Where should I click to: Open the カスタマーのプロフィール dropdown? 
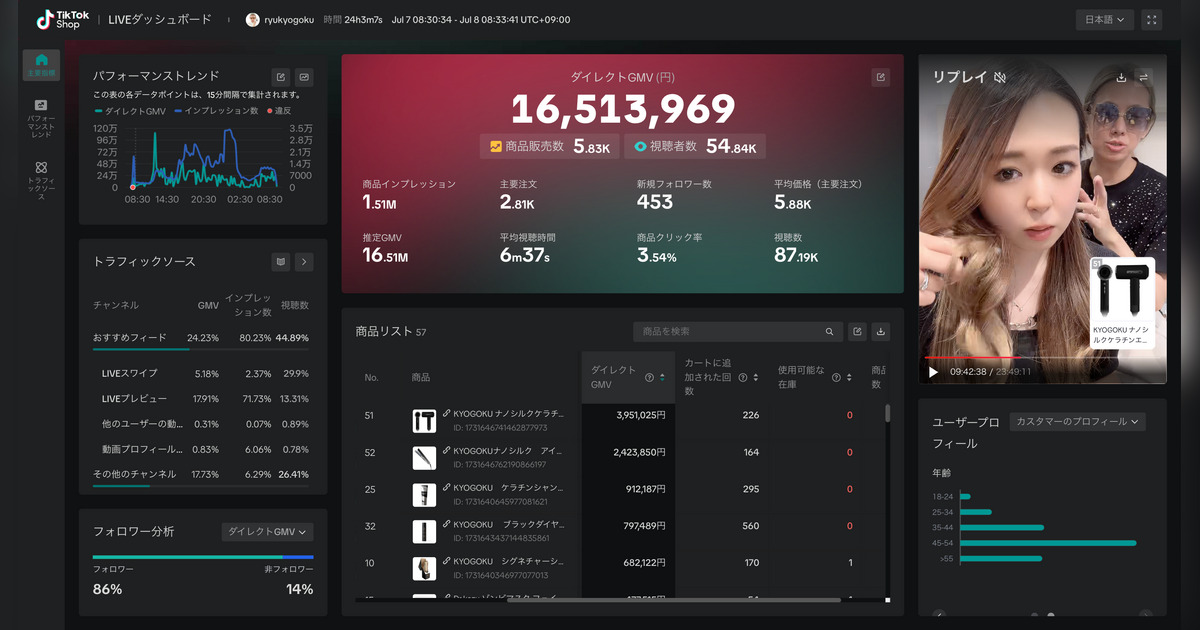pyautogui.click(x=1077, y=422)
